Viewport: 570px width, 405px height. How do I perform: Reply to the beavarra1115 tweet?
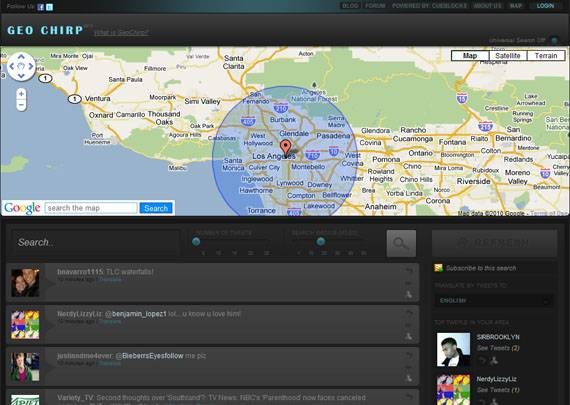tap(409, 271)
